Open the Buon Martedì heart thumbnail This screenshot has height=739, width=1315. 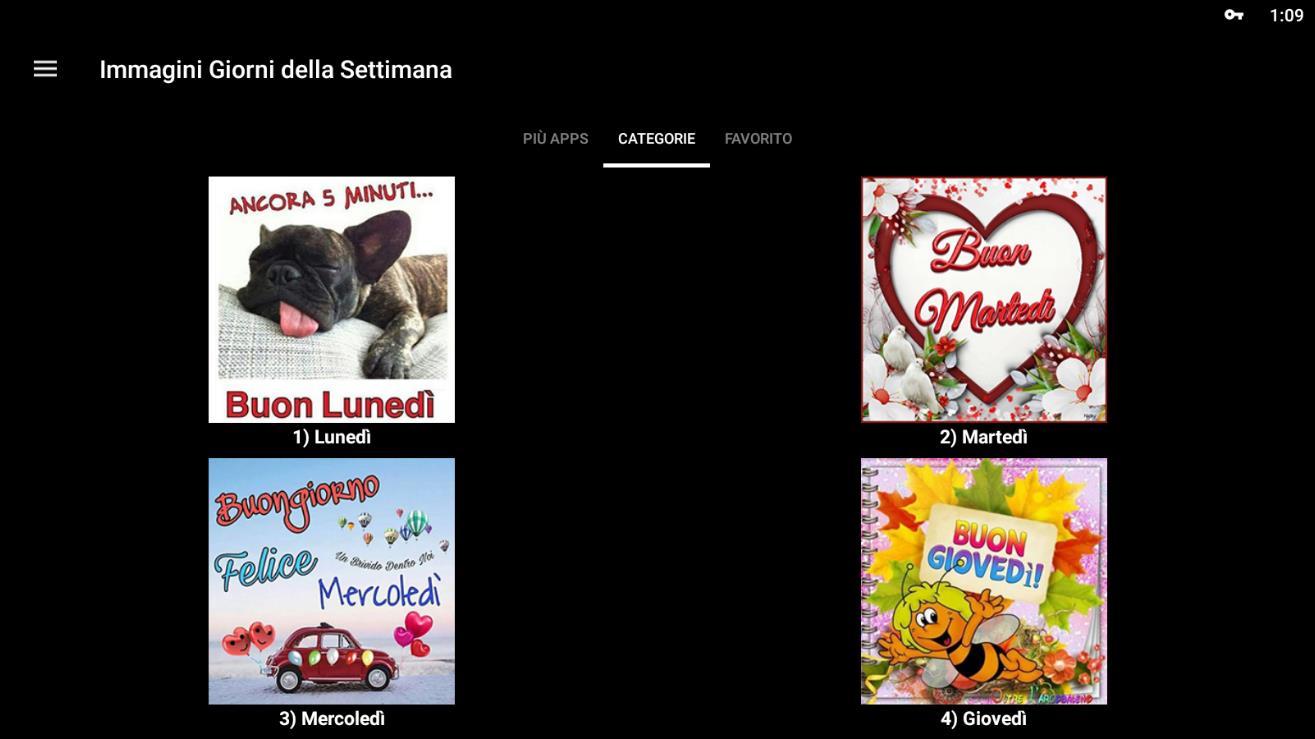[x=984, y=300]
